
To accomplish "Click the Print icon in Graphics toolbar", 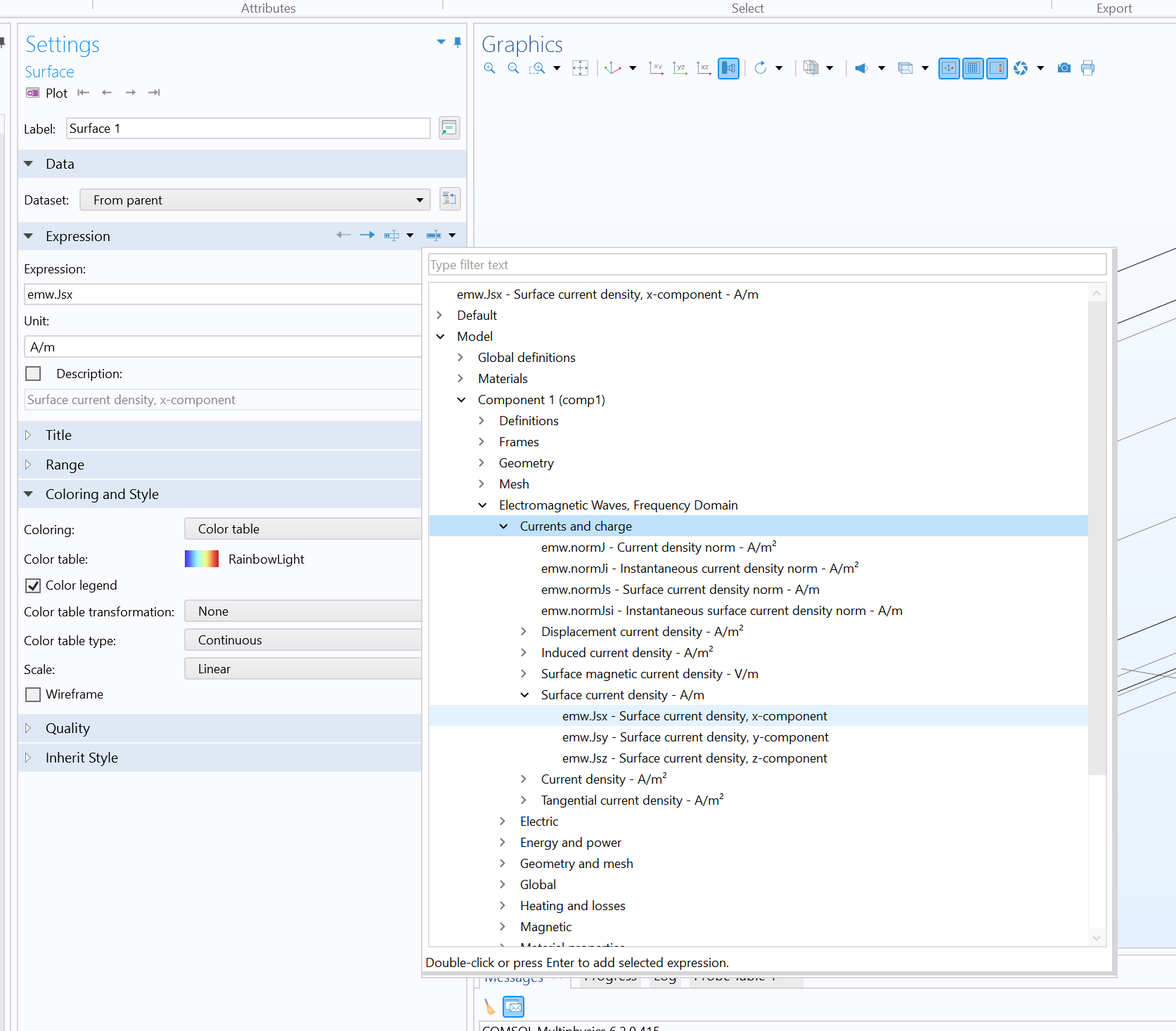I will (1087, 68).
